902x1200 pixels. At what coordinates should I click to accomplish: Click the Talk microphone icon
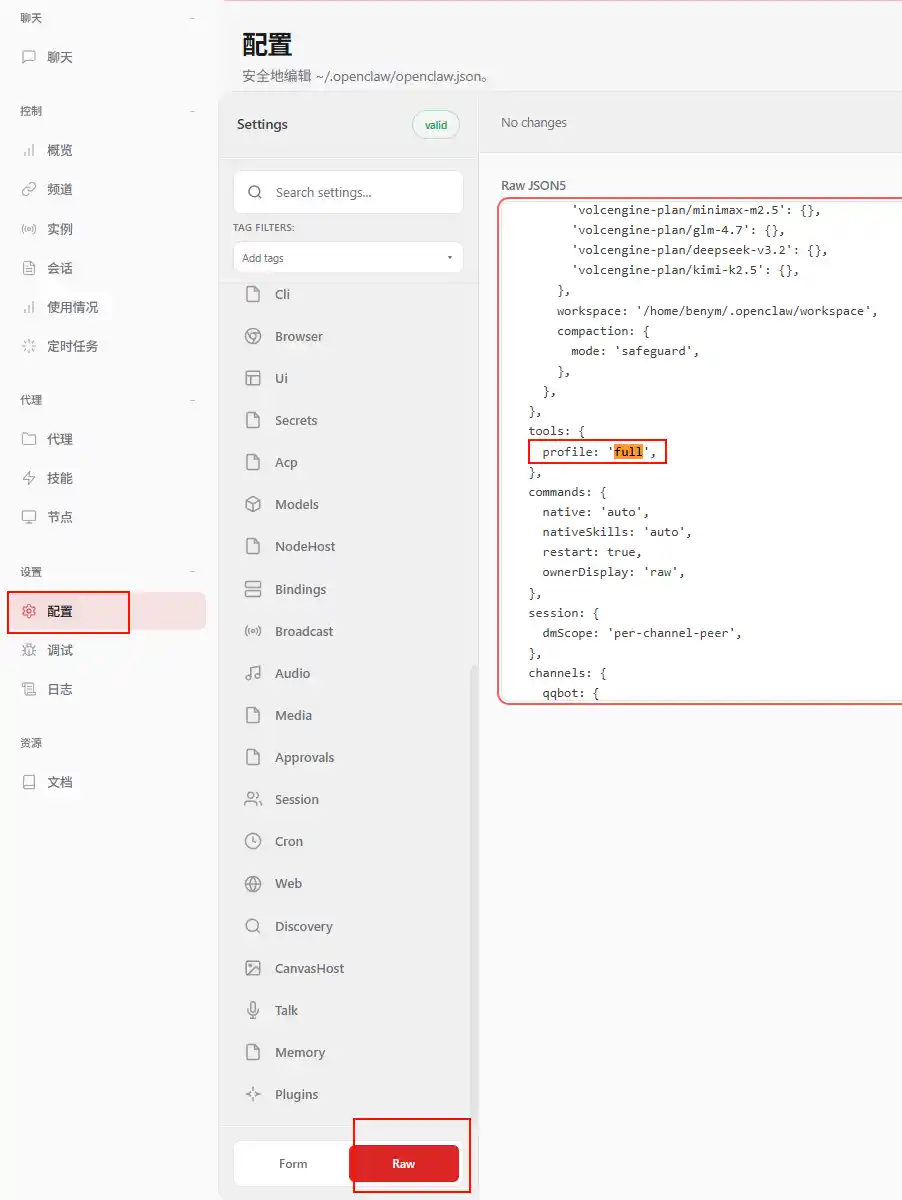coord(253,1011)
